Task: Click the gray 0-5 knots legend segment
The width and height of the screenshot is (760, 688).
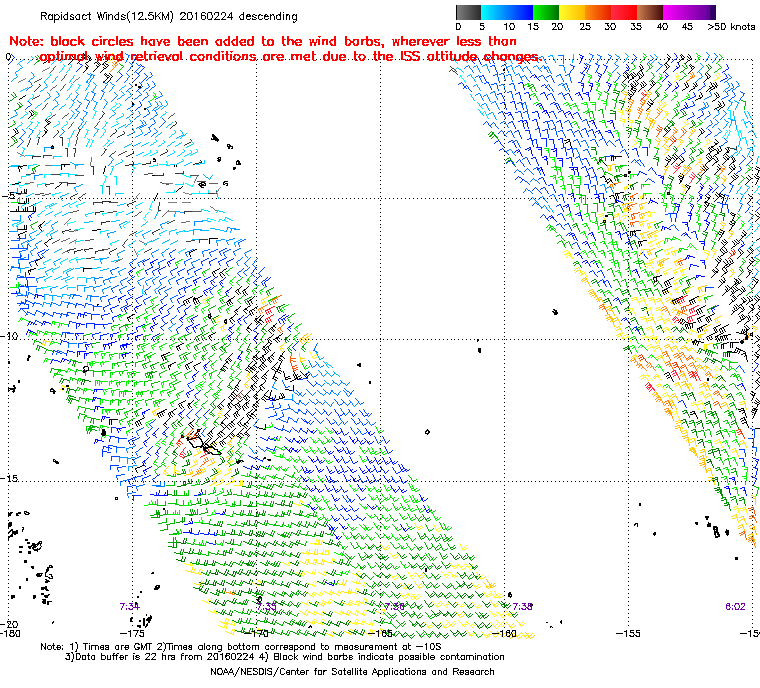Action: [x=468, y=12]
